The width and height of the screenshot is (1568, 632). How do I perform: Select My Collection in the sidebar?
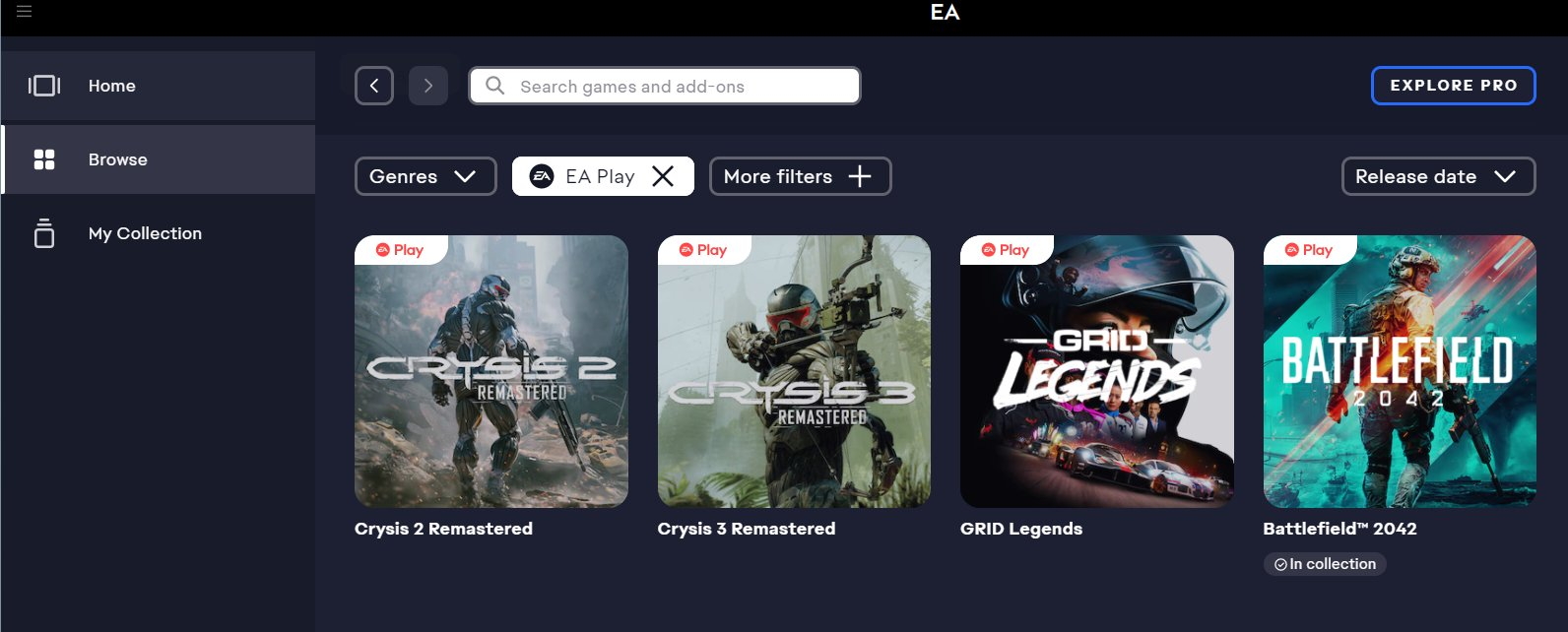145,233
